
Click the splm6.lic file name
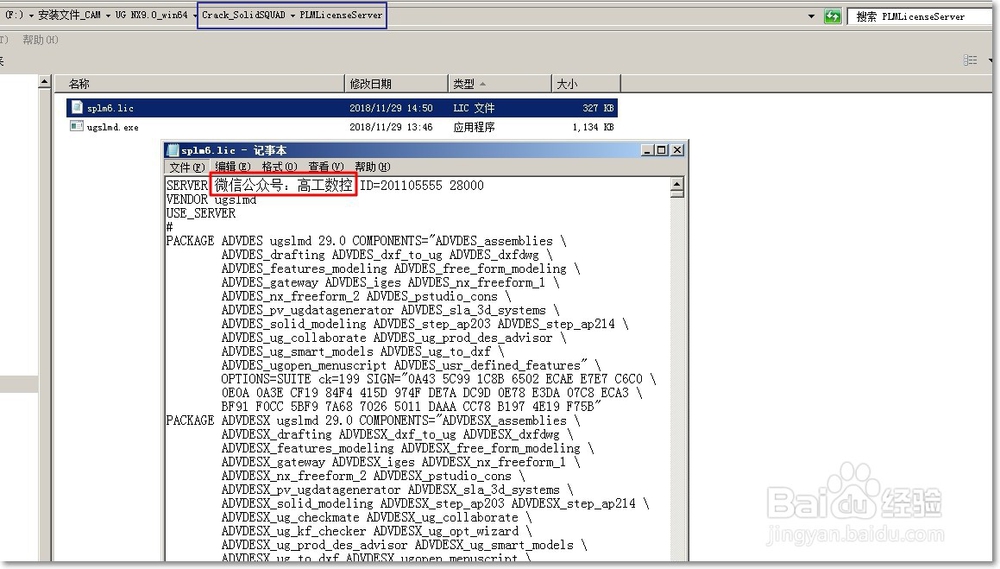110,108
